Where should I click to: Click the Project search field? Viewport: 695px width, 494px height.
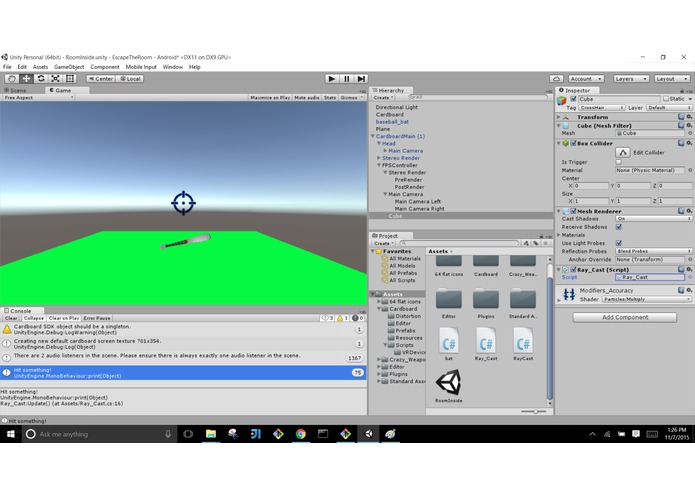coord(459,243)
